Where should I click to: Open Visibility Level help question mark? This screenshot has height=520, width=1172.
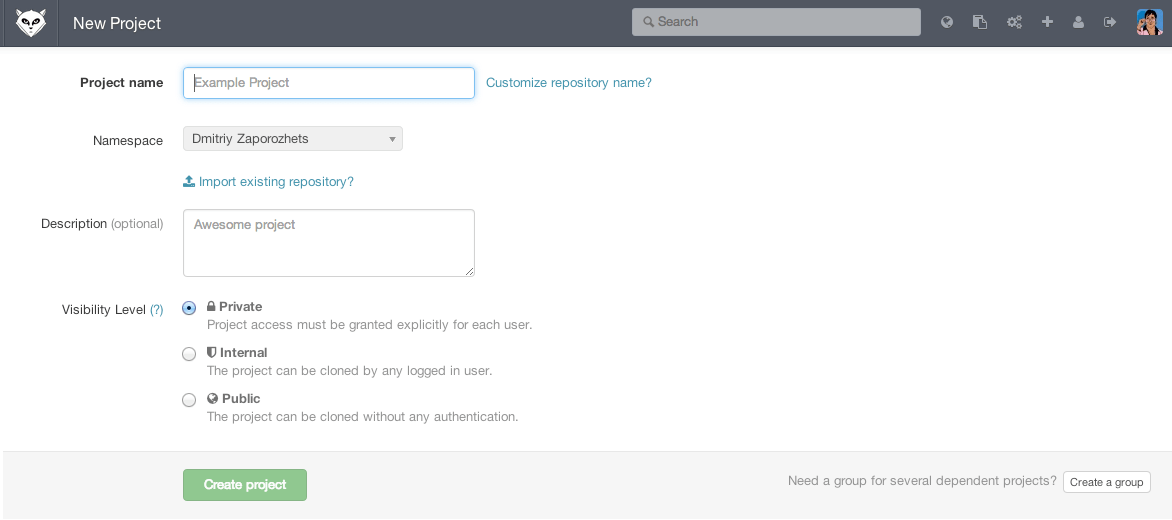pyautogui.click(x=157, y=310)
